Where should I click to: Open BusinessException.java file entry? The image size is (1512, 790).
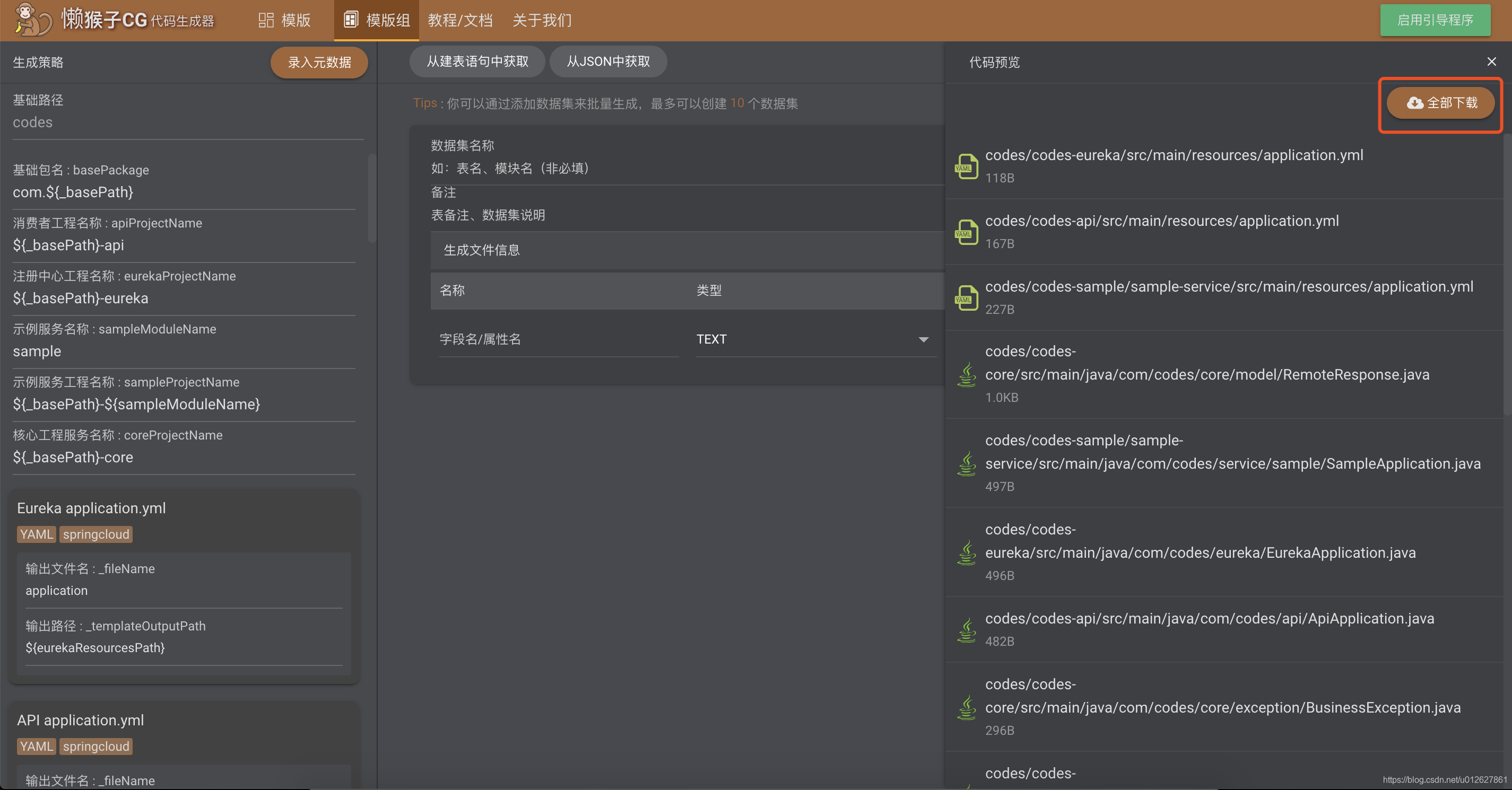click(1224, 708)
